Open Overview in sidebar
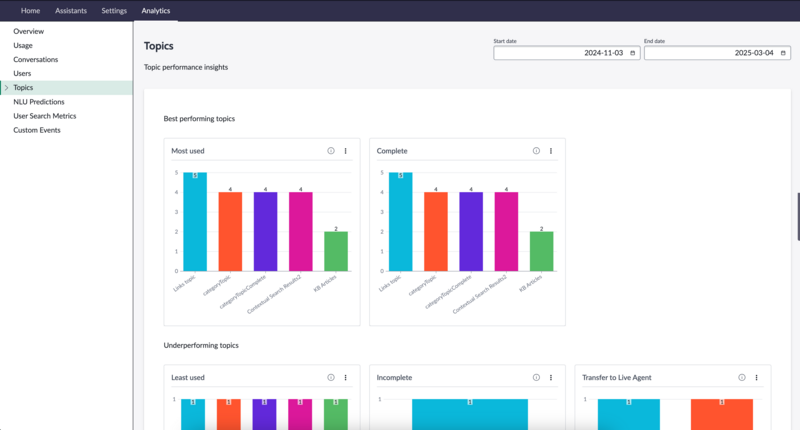Image resolution: width=800 pixels, height=430 pixels. pos(29,31)
